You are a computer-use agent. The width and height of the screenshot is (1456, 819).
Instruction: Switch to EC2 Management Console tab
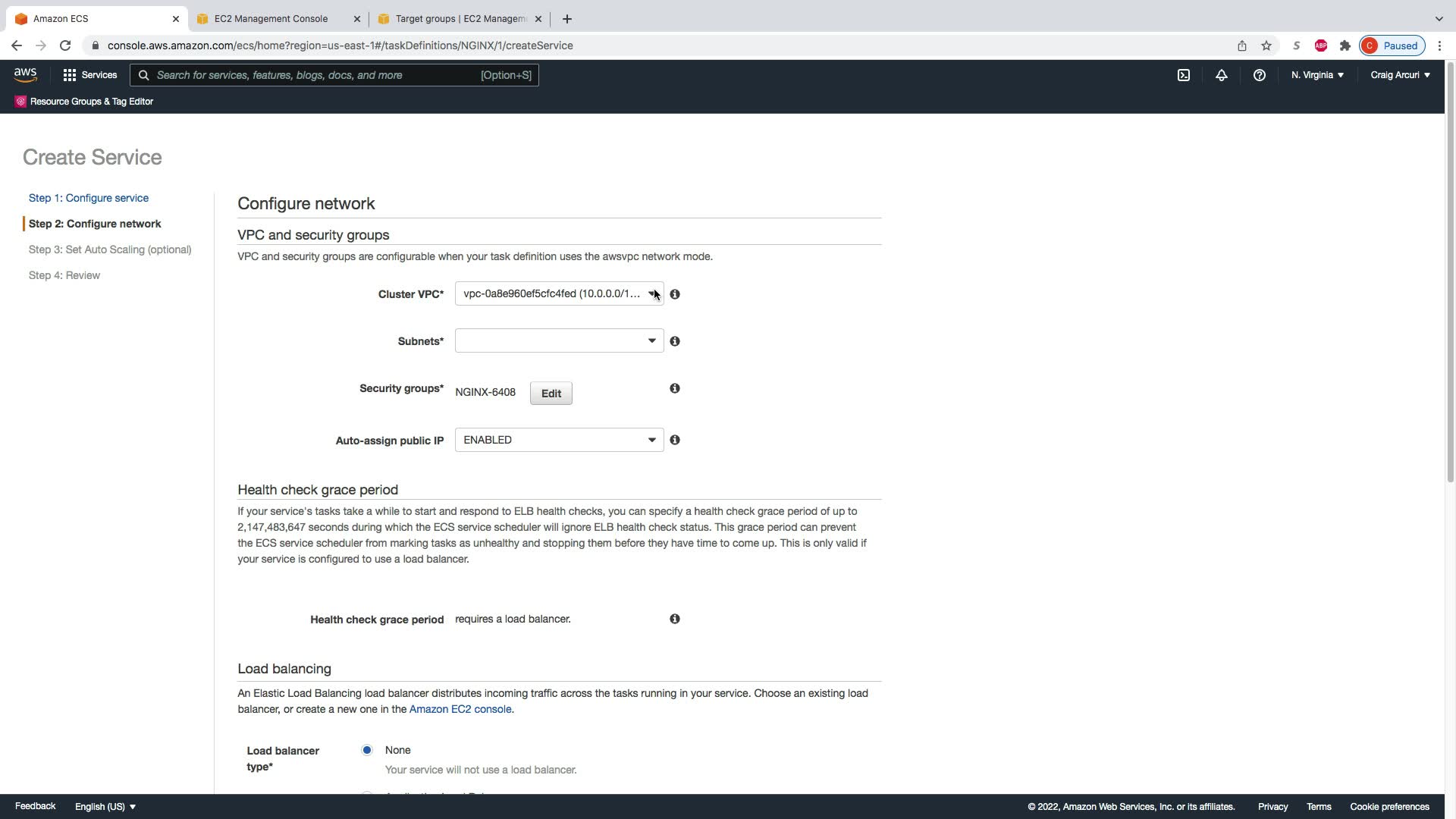click(x=271, y=19)
